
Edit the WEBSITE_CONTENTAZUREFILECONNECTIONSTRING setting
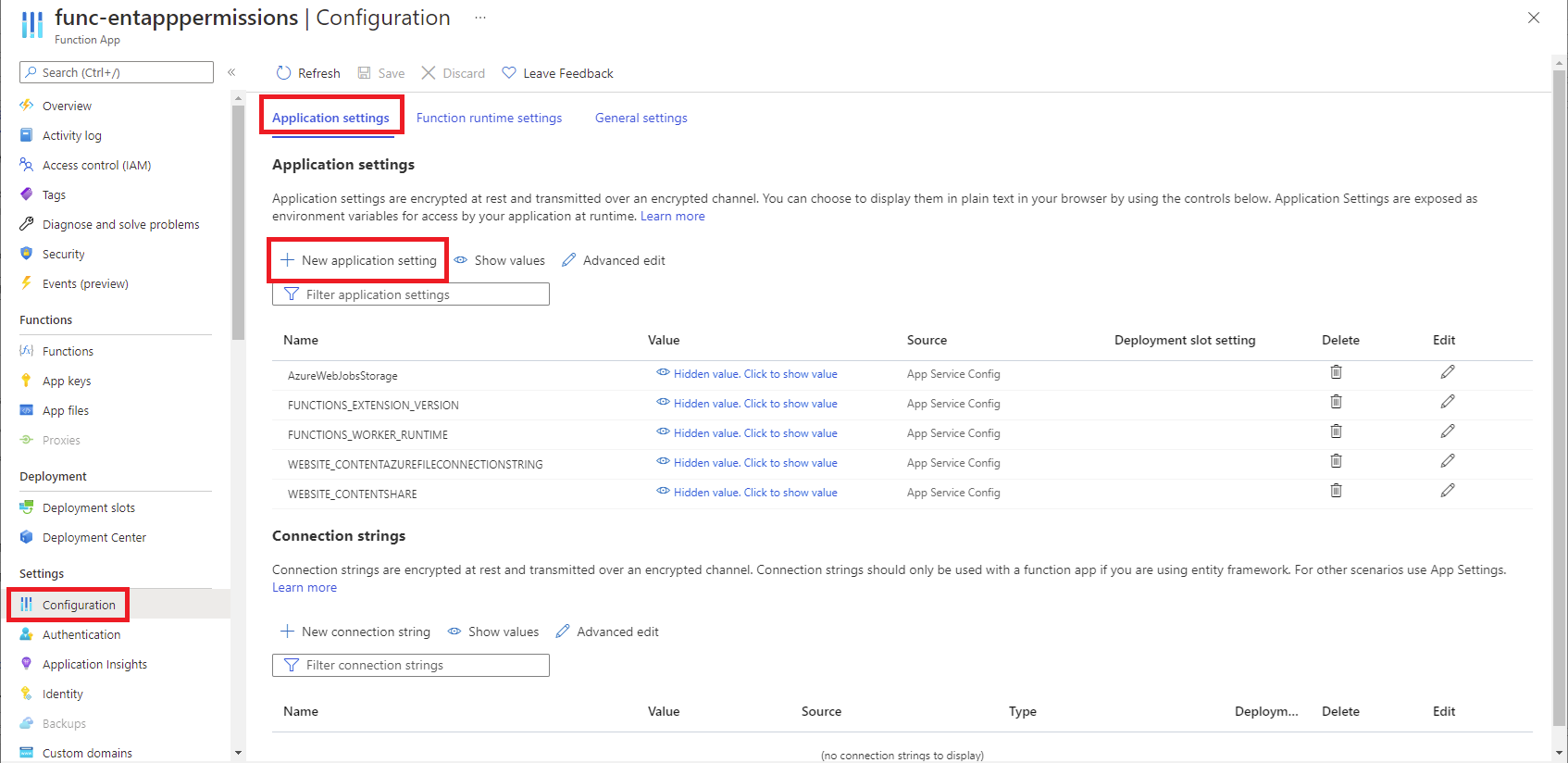tap(1448, 461)
